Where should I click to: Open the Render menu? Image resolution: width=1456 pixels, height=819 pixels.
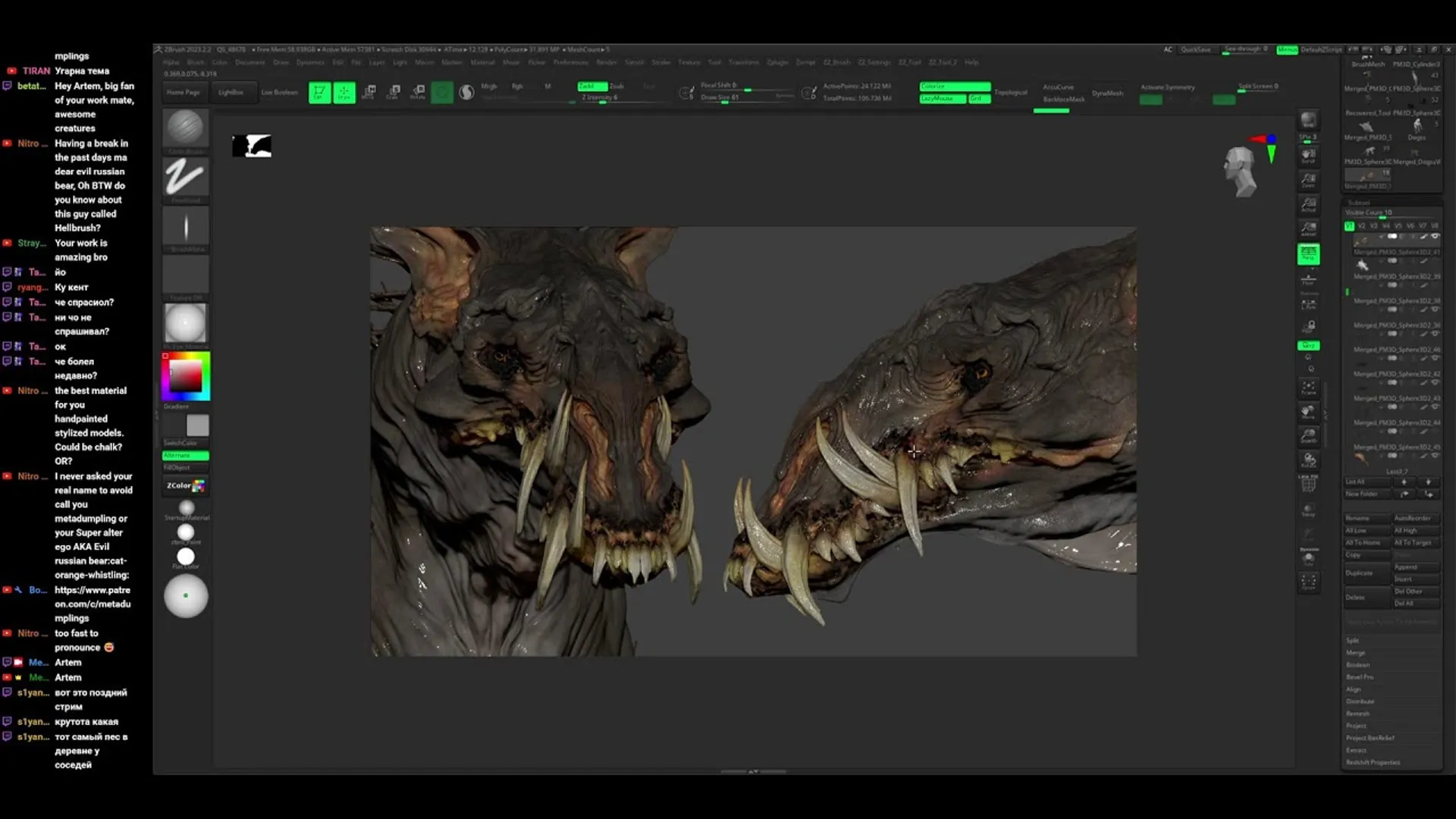point(607,62)
